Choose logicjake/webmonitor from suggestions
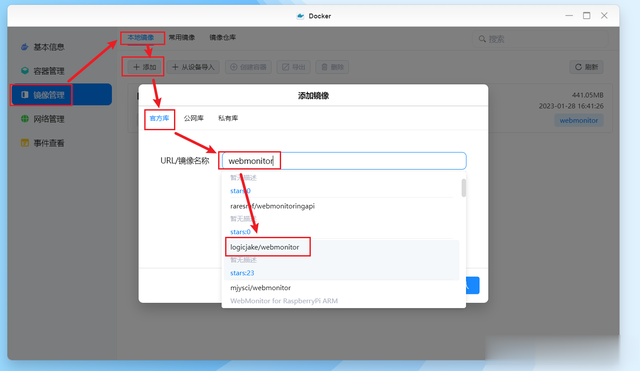The image size is (640, 371). click(264, 247)
